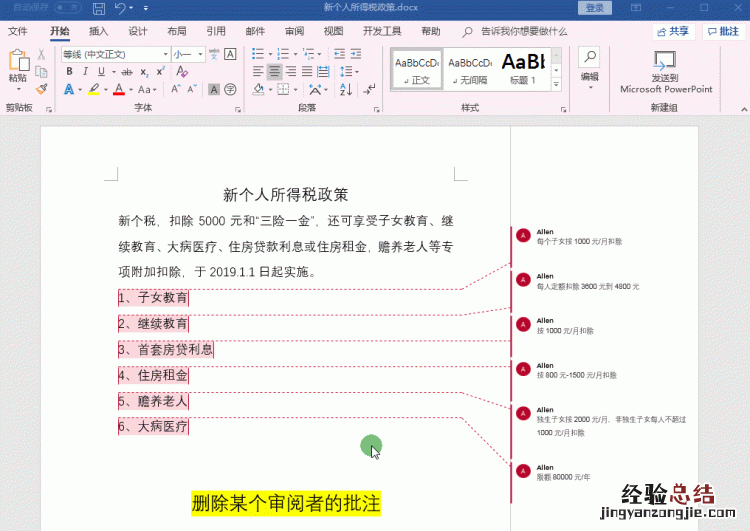This screenshot has height=531, width=750.
Task: Toggle Bold formatting
Action: (70, 72)
